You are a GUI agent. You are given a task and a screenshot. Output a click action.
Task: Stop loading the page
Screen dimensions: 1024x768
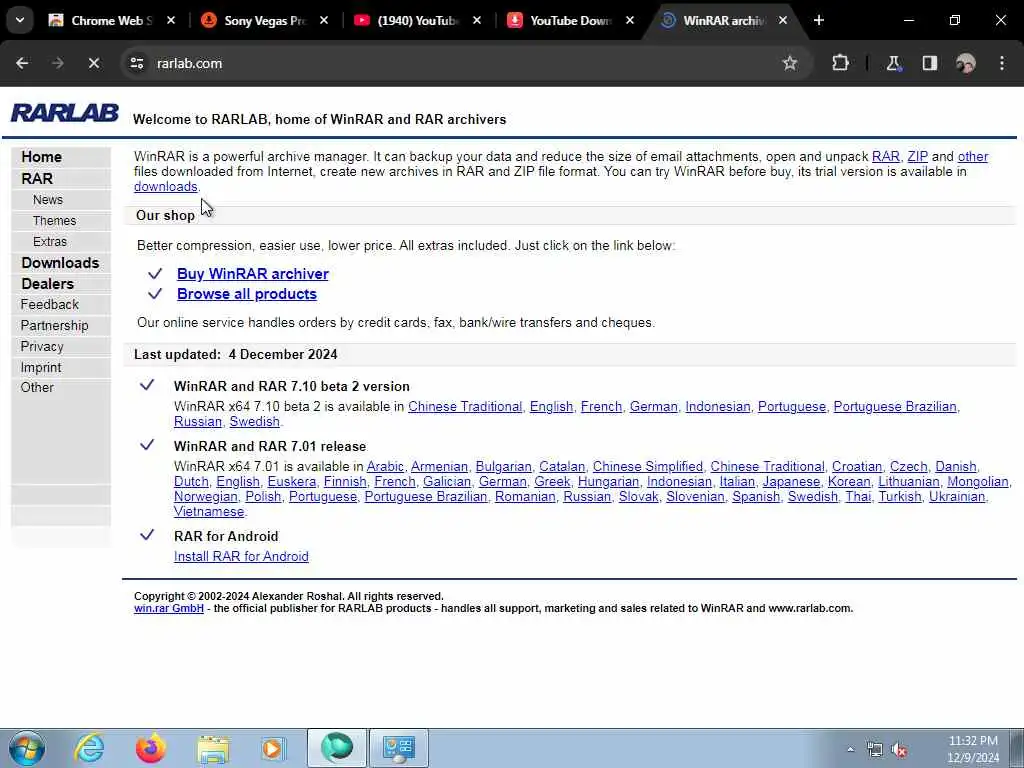93,63
